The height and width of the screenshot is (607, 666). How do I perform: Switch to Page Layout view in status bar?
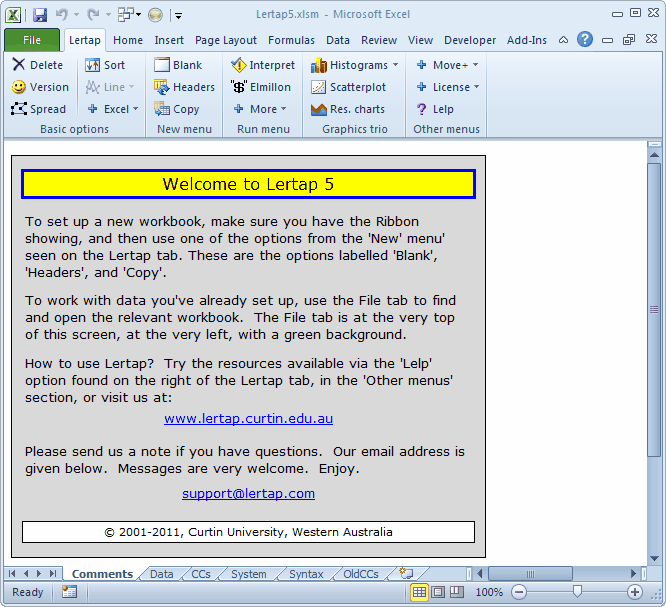pyautogui.click(x=439, y=592)
